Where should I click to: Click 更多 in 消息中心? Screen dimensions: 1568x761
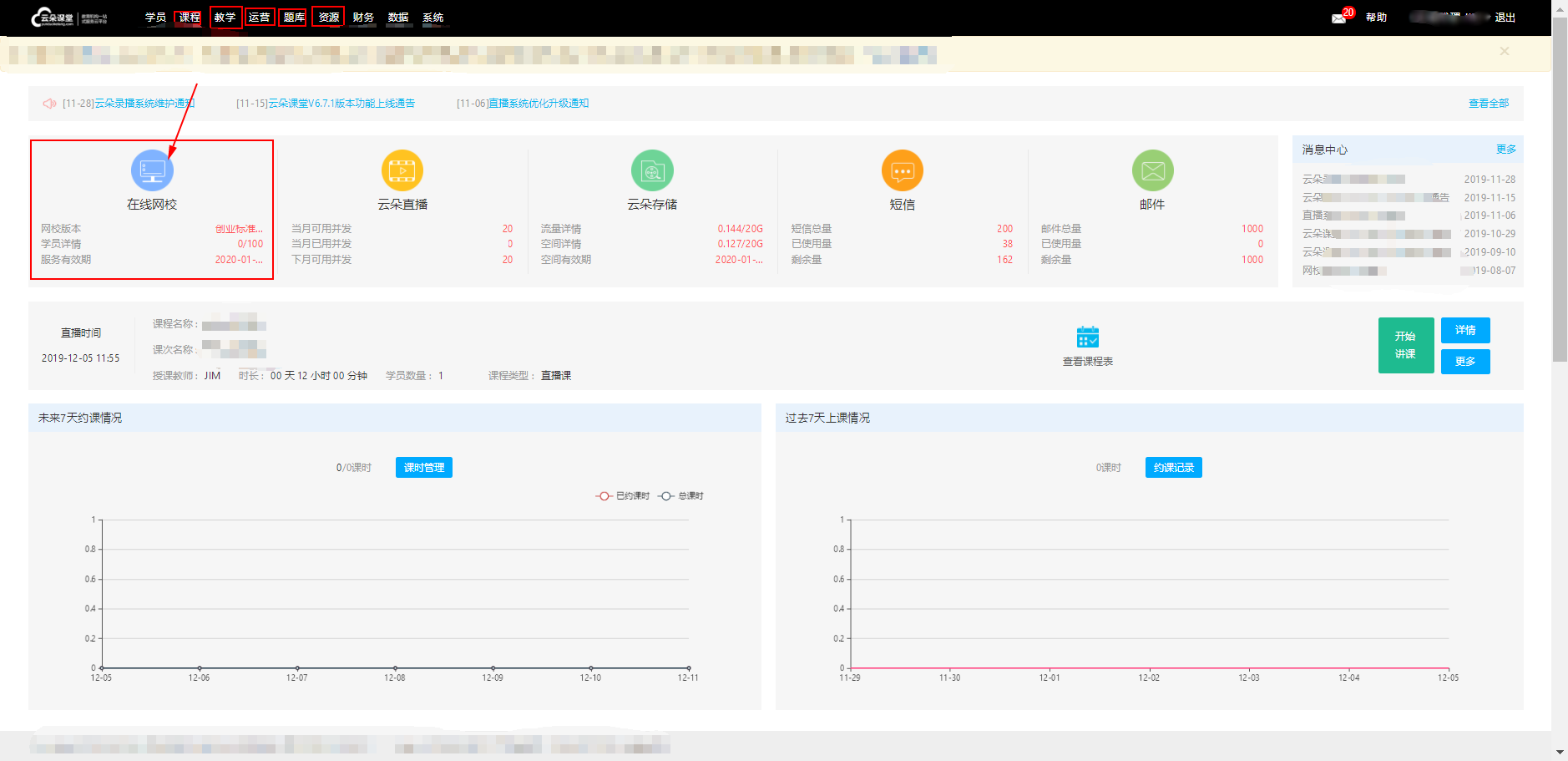[x=1506, y=150]
